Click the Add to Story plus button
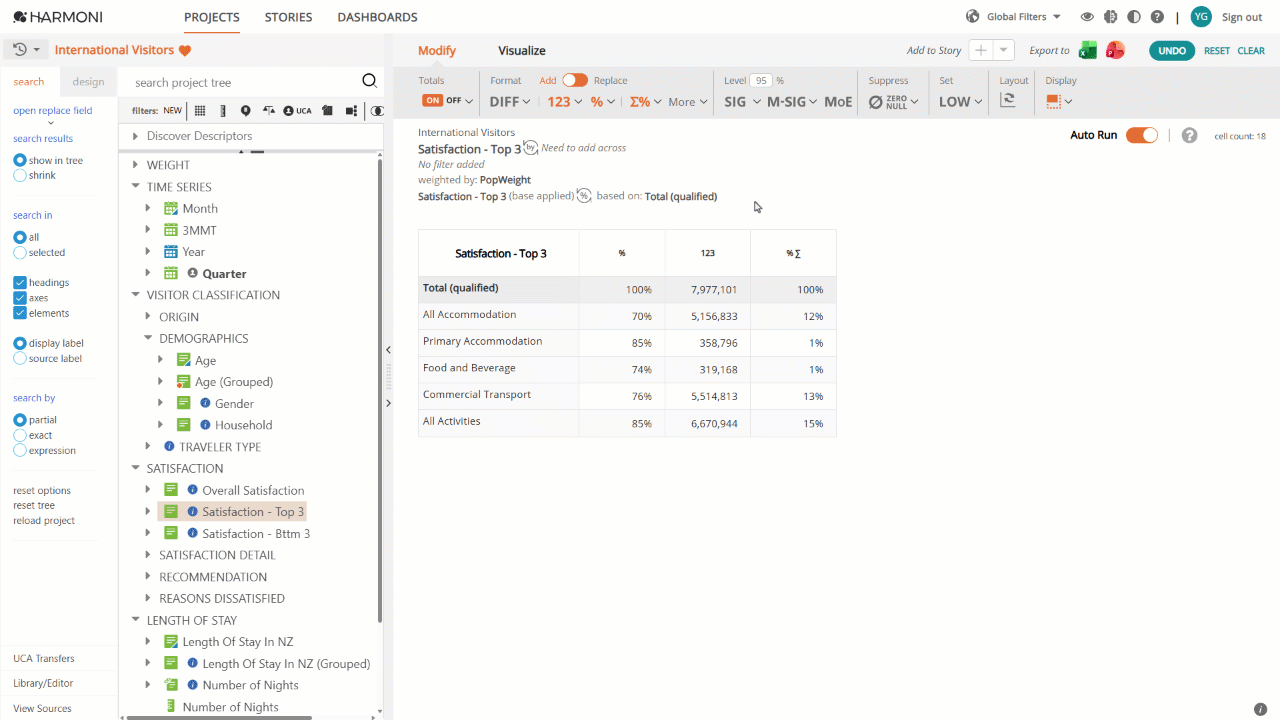 981,50
